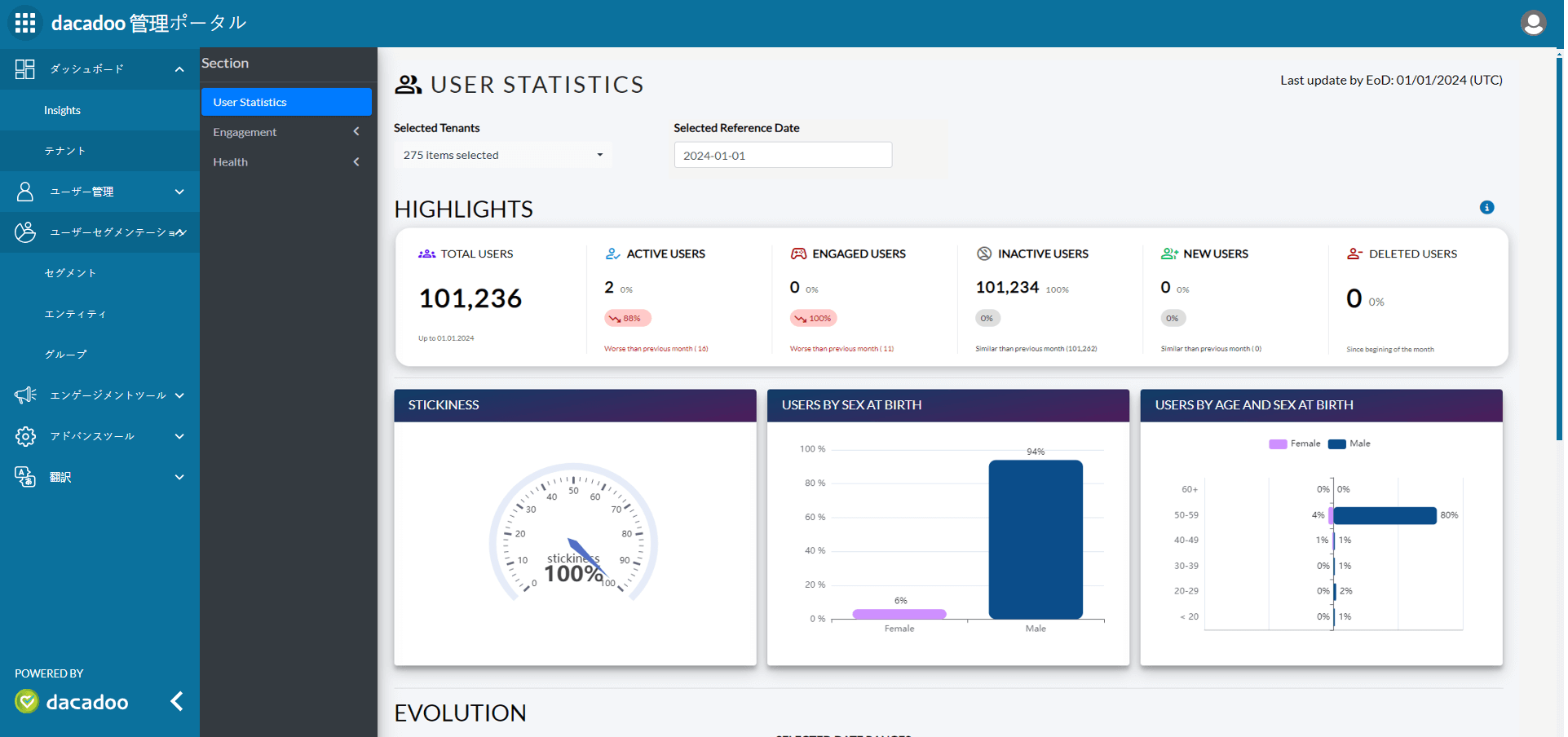Select User Statistics in Section panel
The image size is (1568, 737).
coord(286,102)
